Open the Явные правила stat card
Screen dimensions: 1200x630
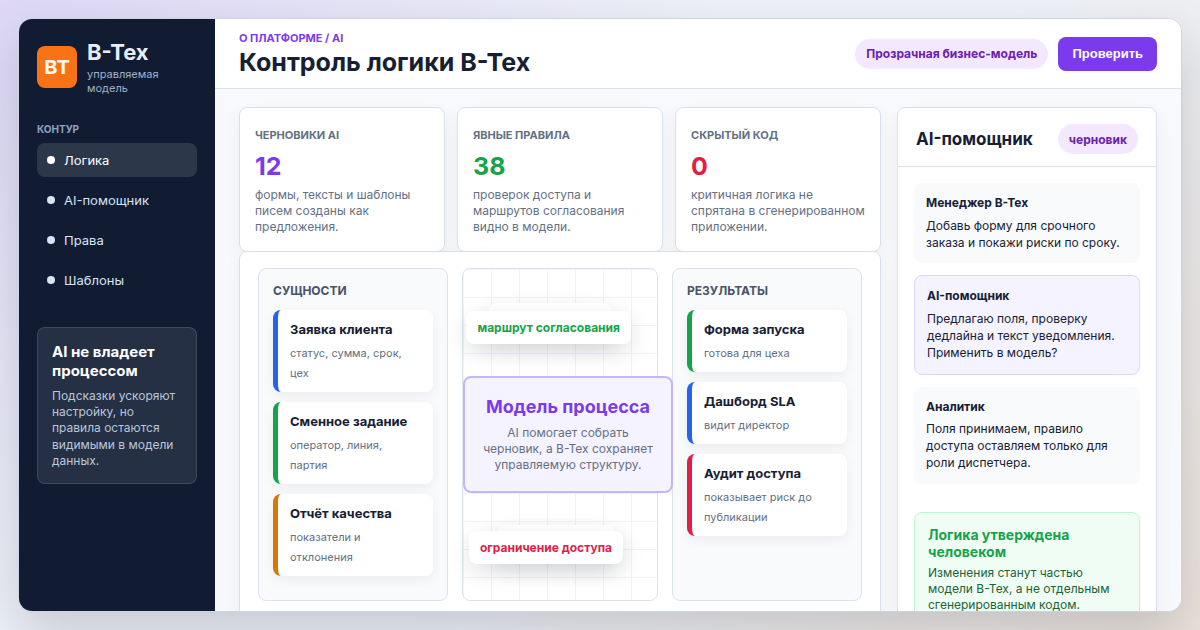(x=560, y=179)
